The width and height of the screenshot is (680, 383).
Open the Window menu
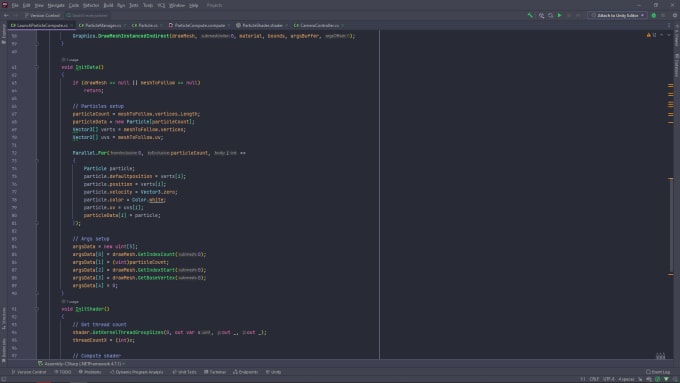coord(177,5)
